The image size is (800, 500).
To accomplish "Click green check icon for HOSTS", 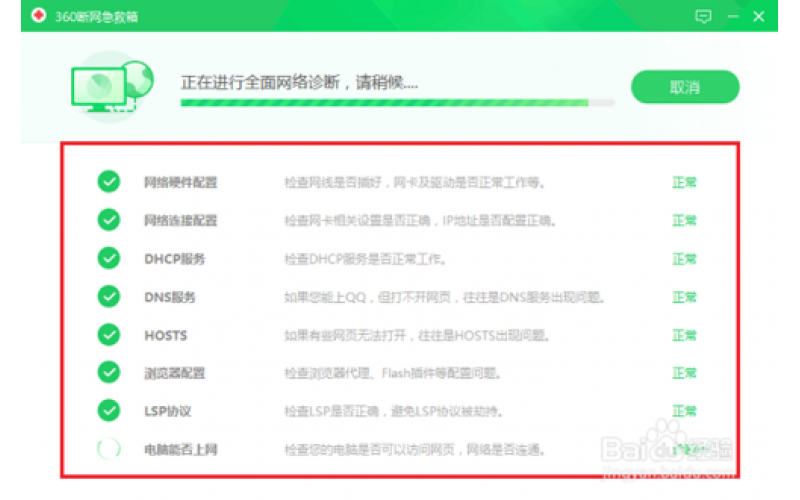I will point(109,335).
